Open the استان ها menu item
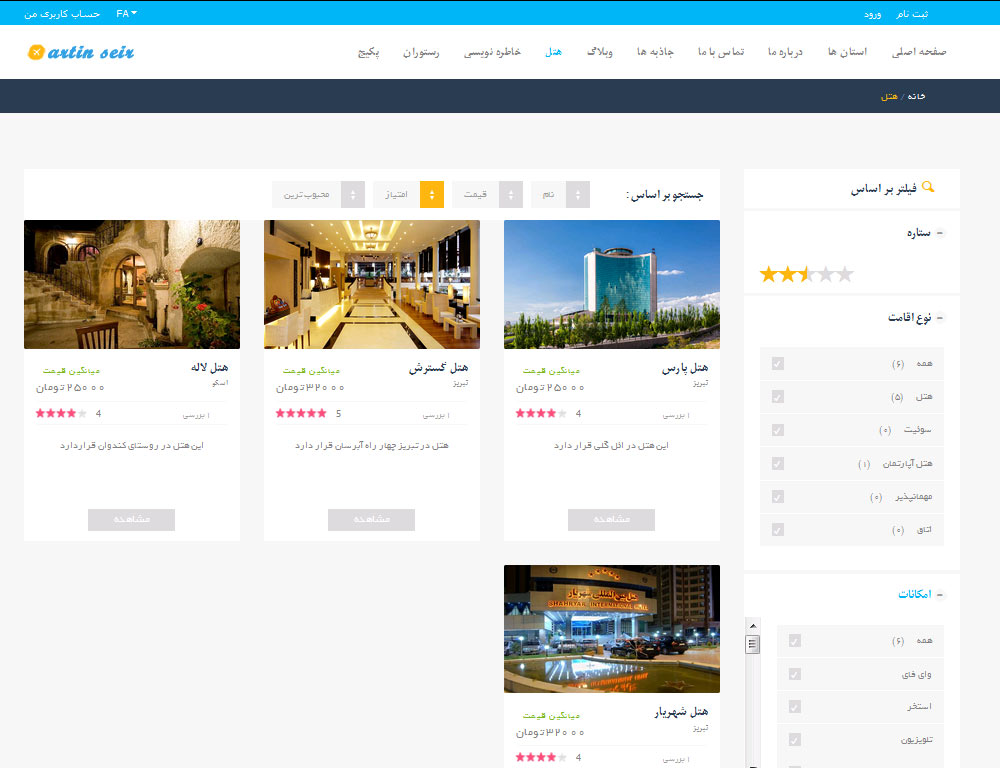The image size is (1000, 768). (x=847, y=52)
